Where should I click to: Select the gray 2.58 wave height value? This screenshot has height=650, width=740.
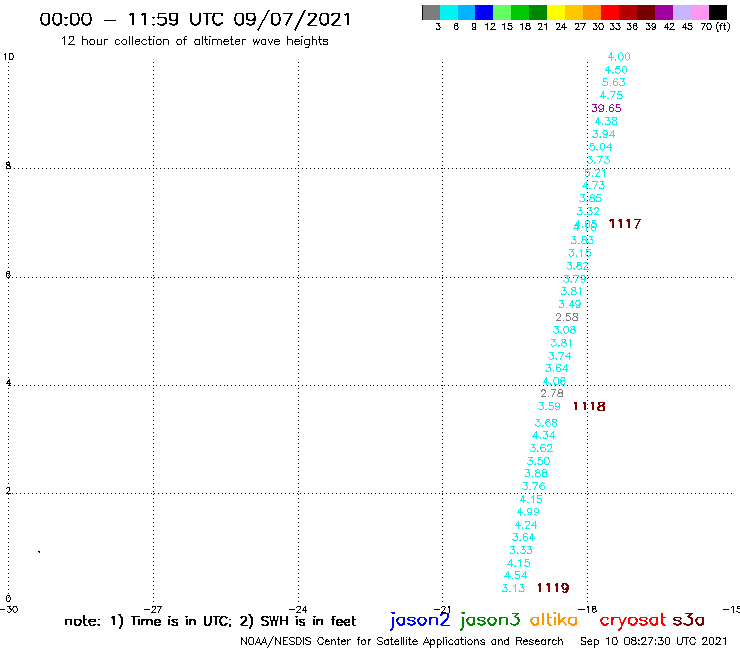[567, 317]
